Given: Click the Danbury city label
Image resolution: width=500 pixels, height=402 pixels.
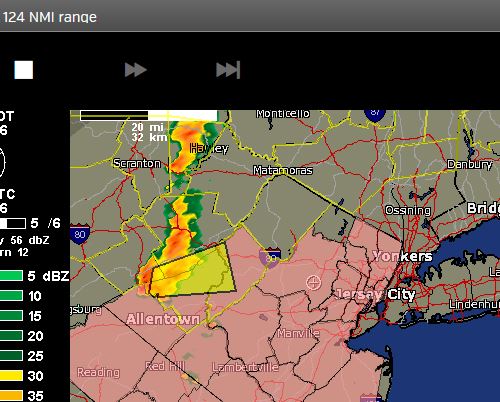Looking at the screenshot, I should 470,164.
